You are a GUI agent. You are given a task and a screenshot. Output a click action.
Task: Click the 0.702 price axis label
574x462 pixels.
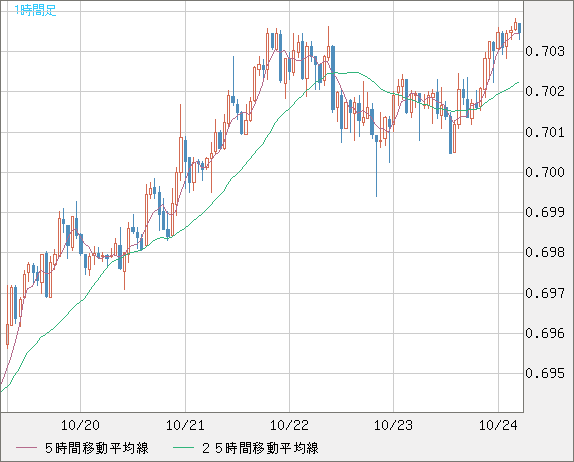click(x=545, y=91)
